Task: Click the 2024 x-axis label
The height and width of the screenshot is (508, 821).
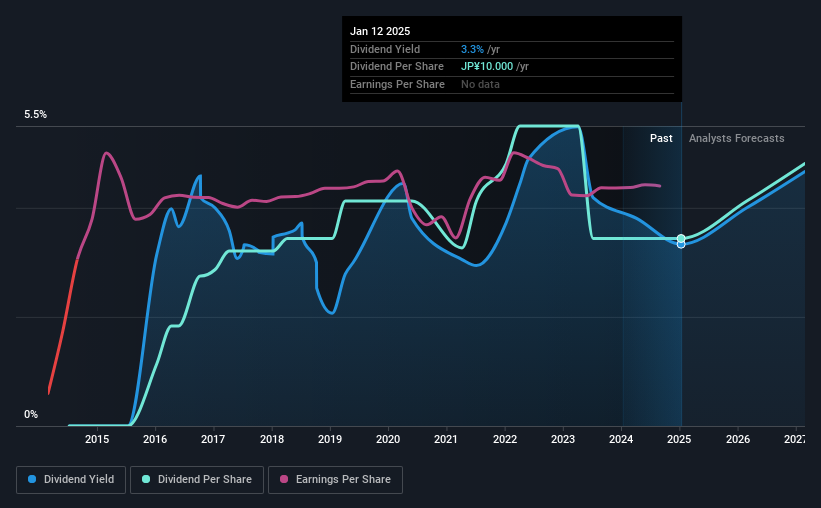Action: pos(621,439)
